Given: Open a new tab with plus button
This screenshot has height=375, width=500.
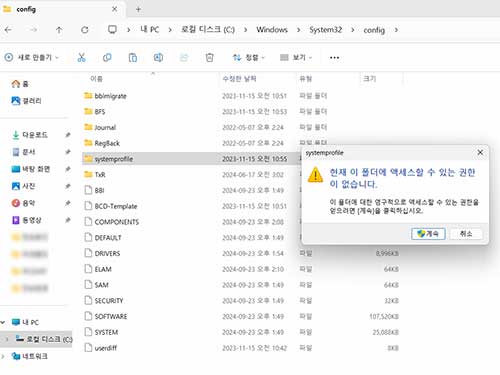Looking at the screenshot, I should 138,9.
